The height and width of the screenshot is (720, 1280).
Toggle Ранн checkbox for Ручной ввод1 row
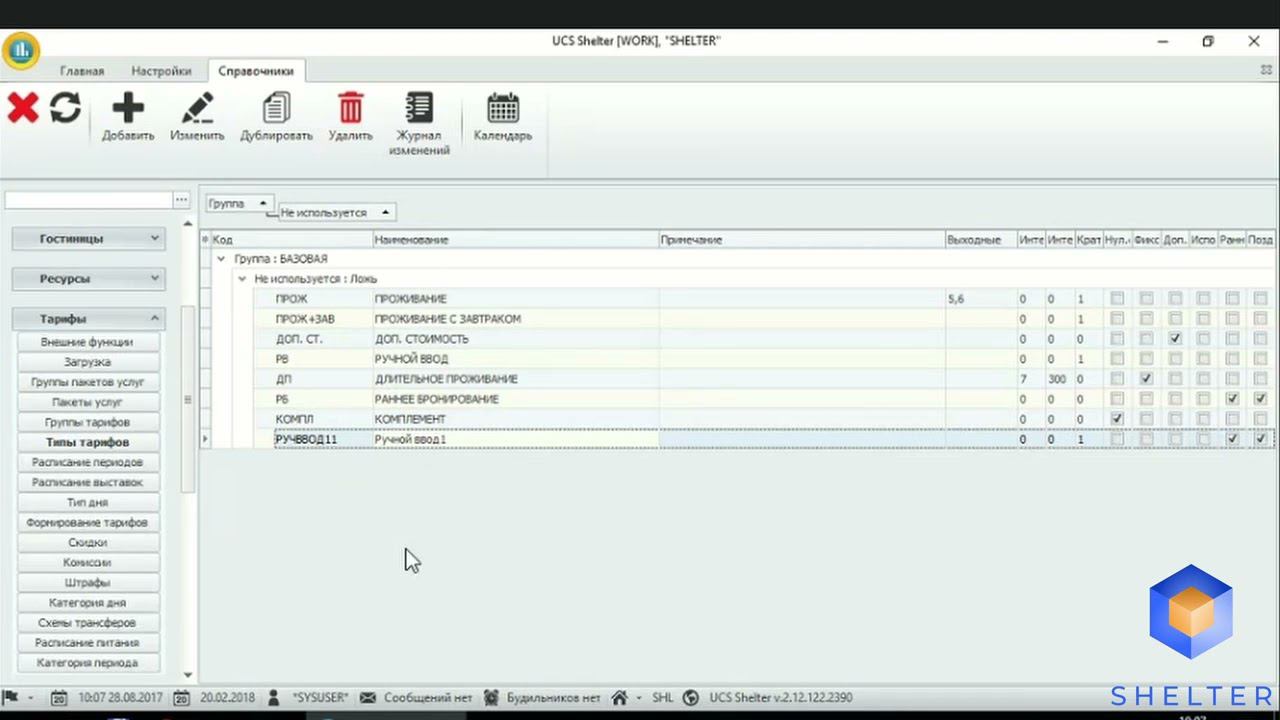1232,439
